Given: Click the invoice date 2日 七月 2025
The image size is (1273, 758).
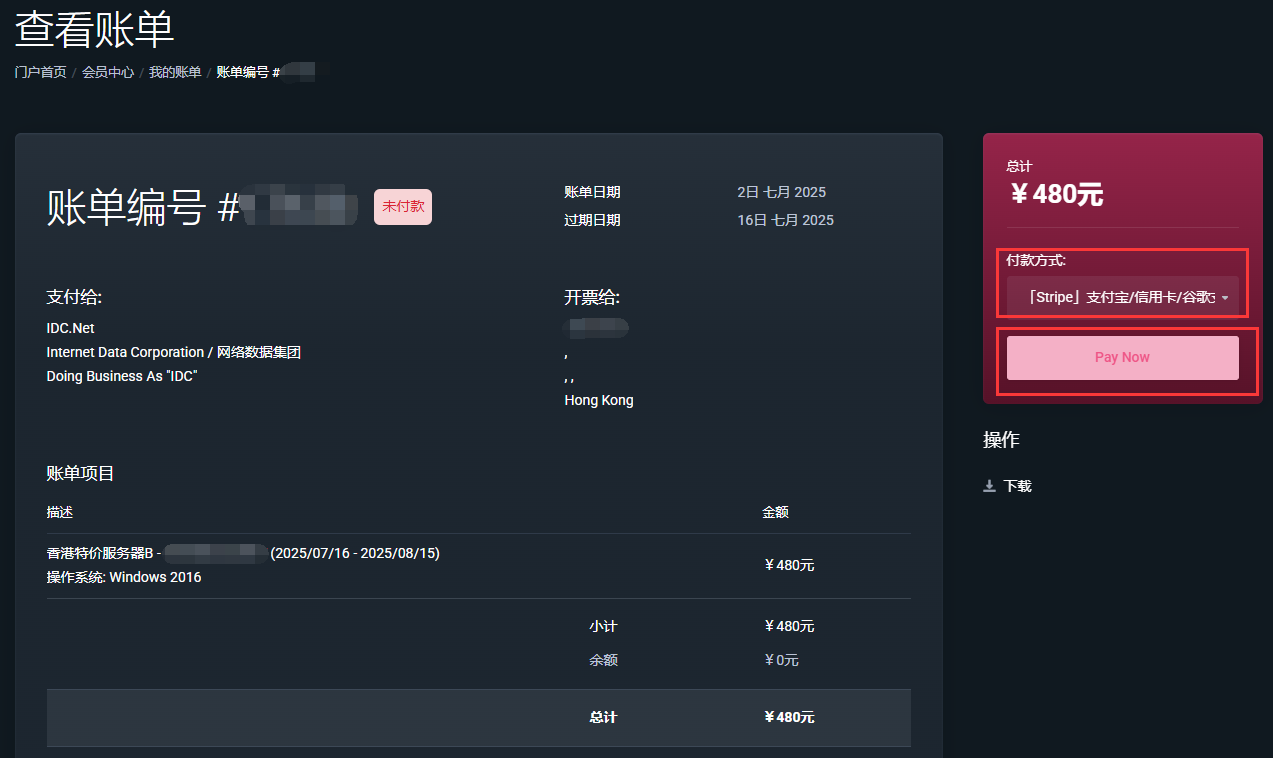Looking at the screenshot, I should (781, 192).
